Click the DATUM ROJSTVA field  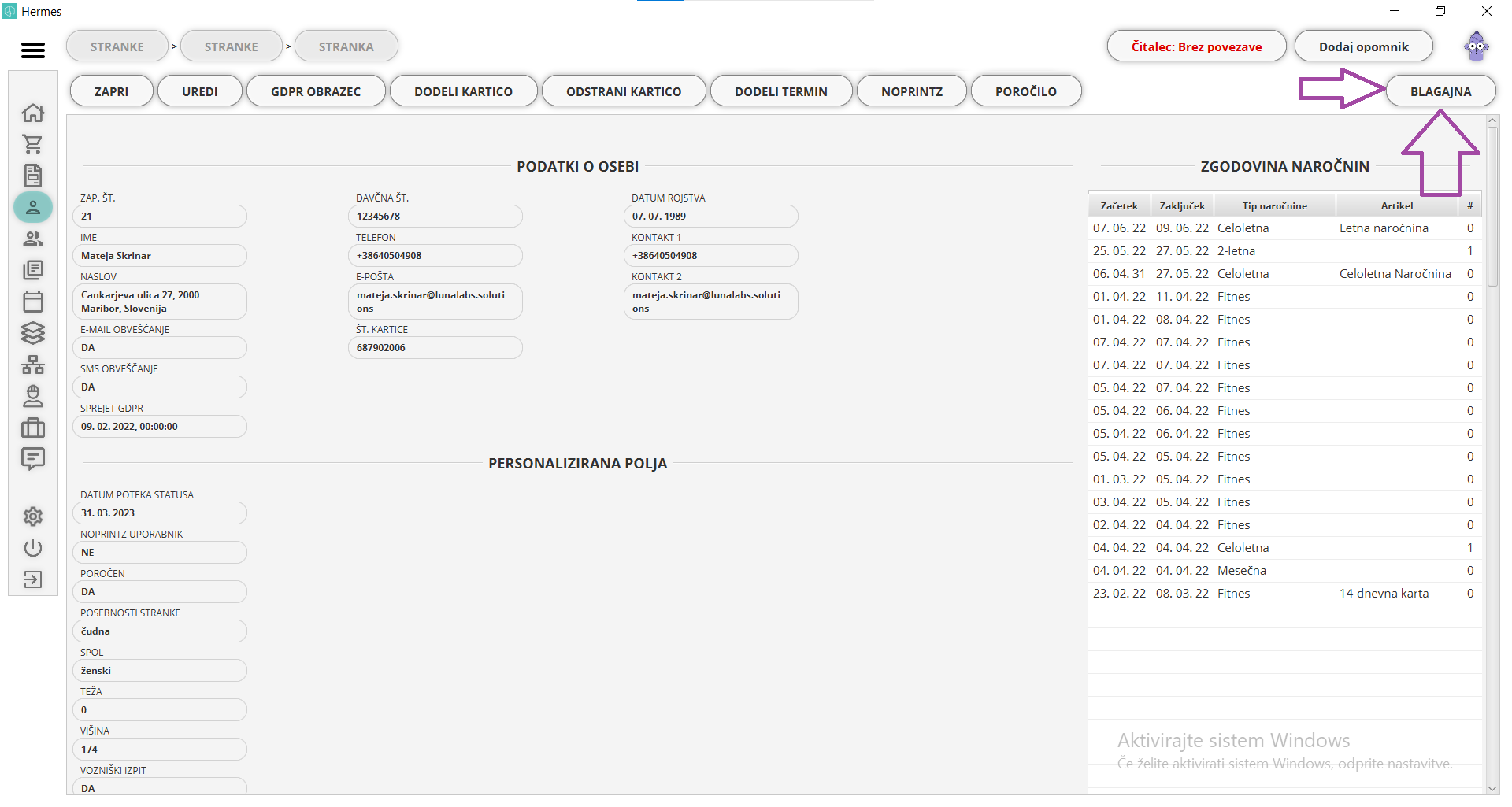(x=711, y=217)
